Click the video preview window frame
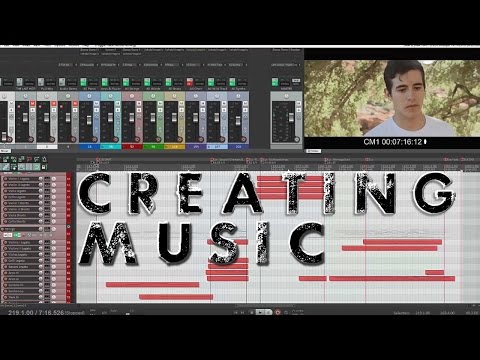480x360 pixels. click(x=392, y=98)
